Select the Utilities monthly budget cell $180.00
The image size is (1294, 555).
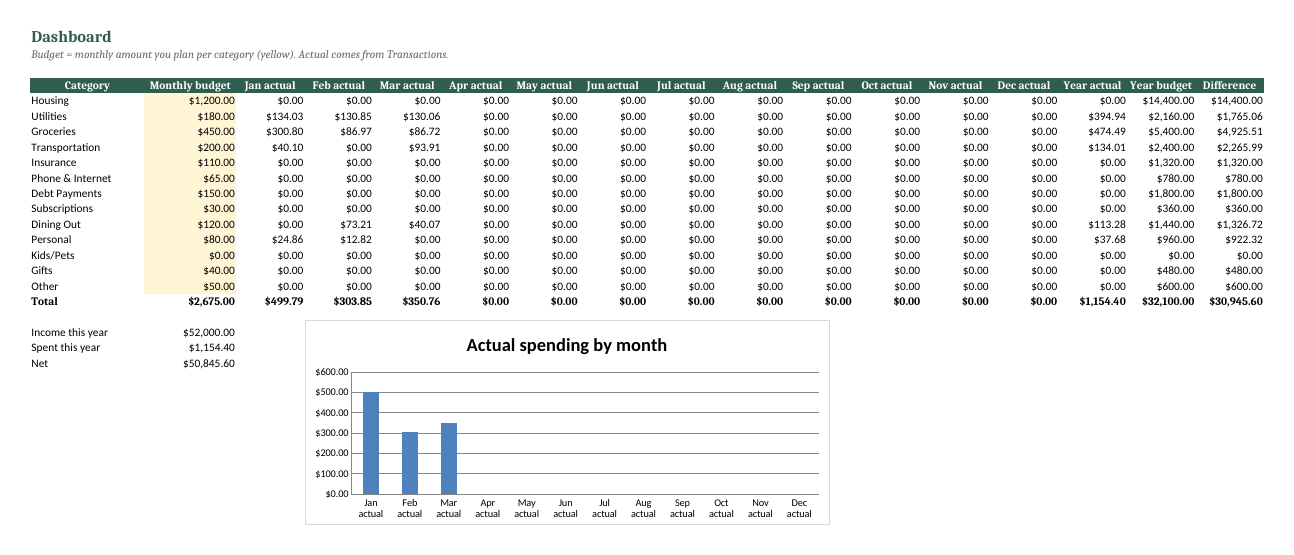point(191,116)
